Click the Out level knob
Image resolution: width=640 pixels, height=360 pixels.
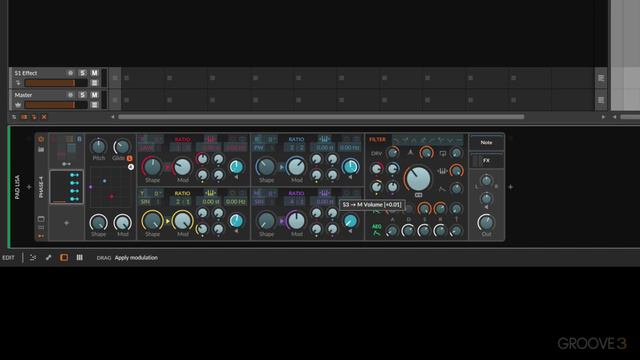486,222
